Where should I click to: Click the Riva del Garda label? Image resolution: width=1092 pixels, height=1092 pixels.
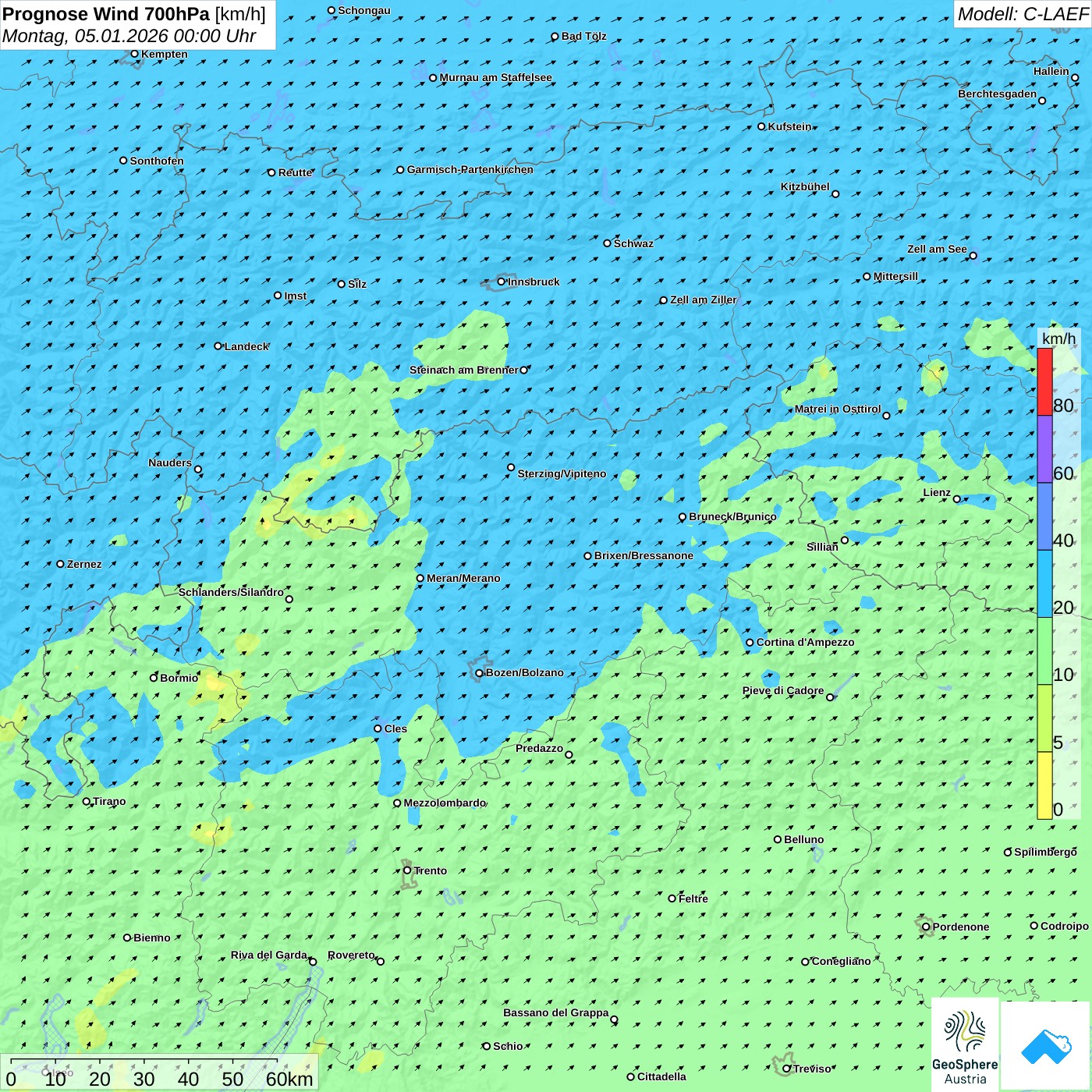(268, 955)
